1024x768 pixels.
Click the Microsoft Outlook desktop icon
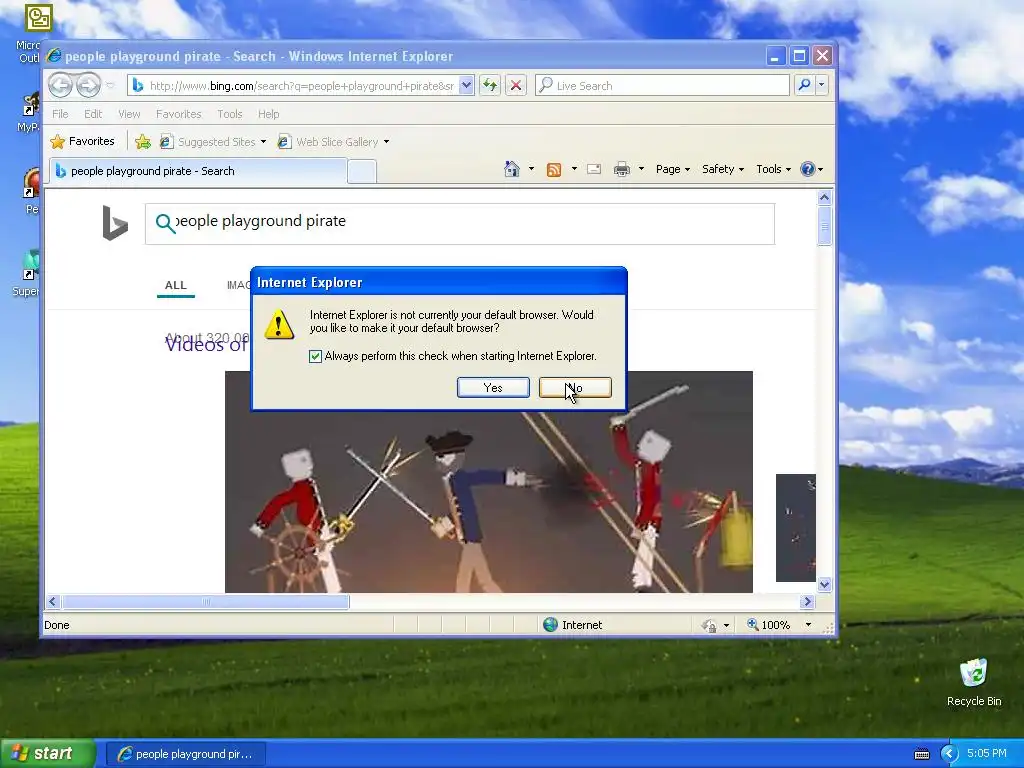coord(38,18)
